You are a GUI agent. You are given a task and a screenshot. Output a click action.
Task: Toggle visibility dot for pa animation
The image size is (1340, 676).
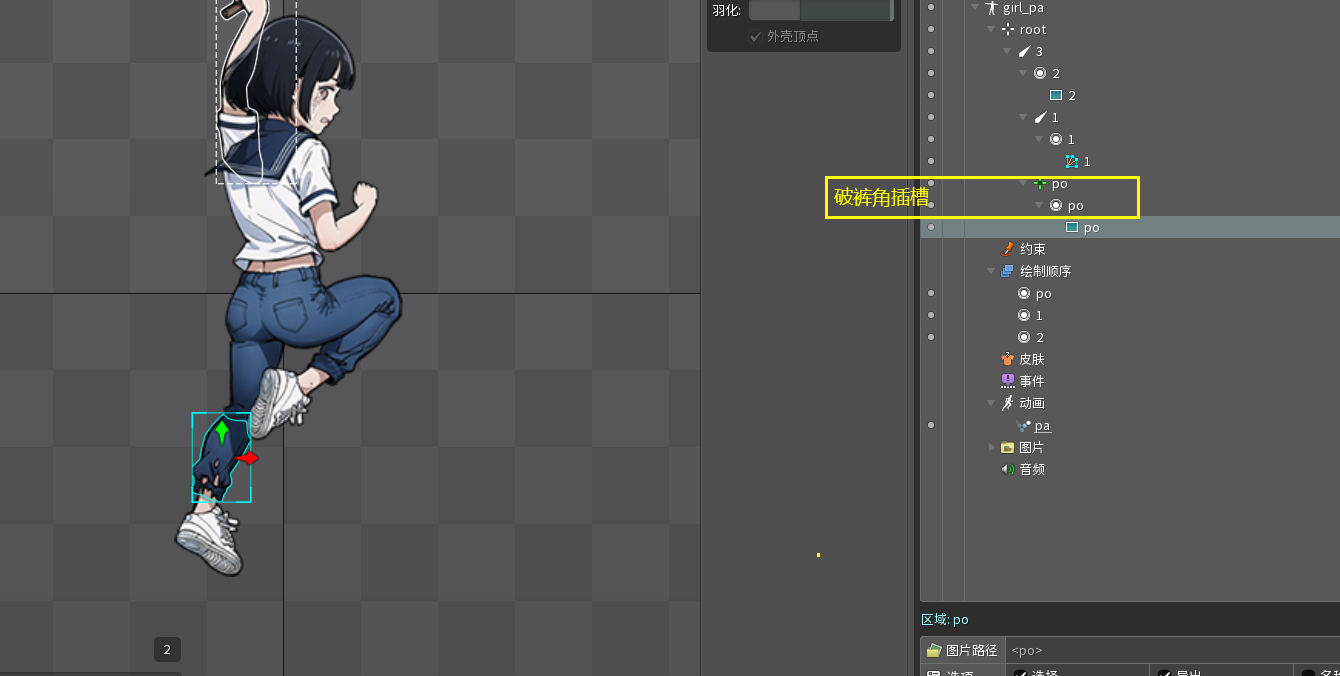click(x=931, y=425)
